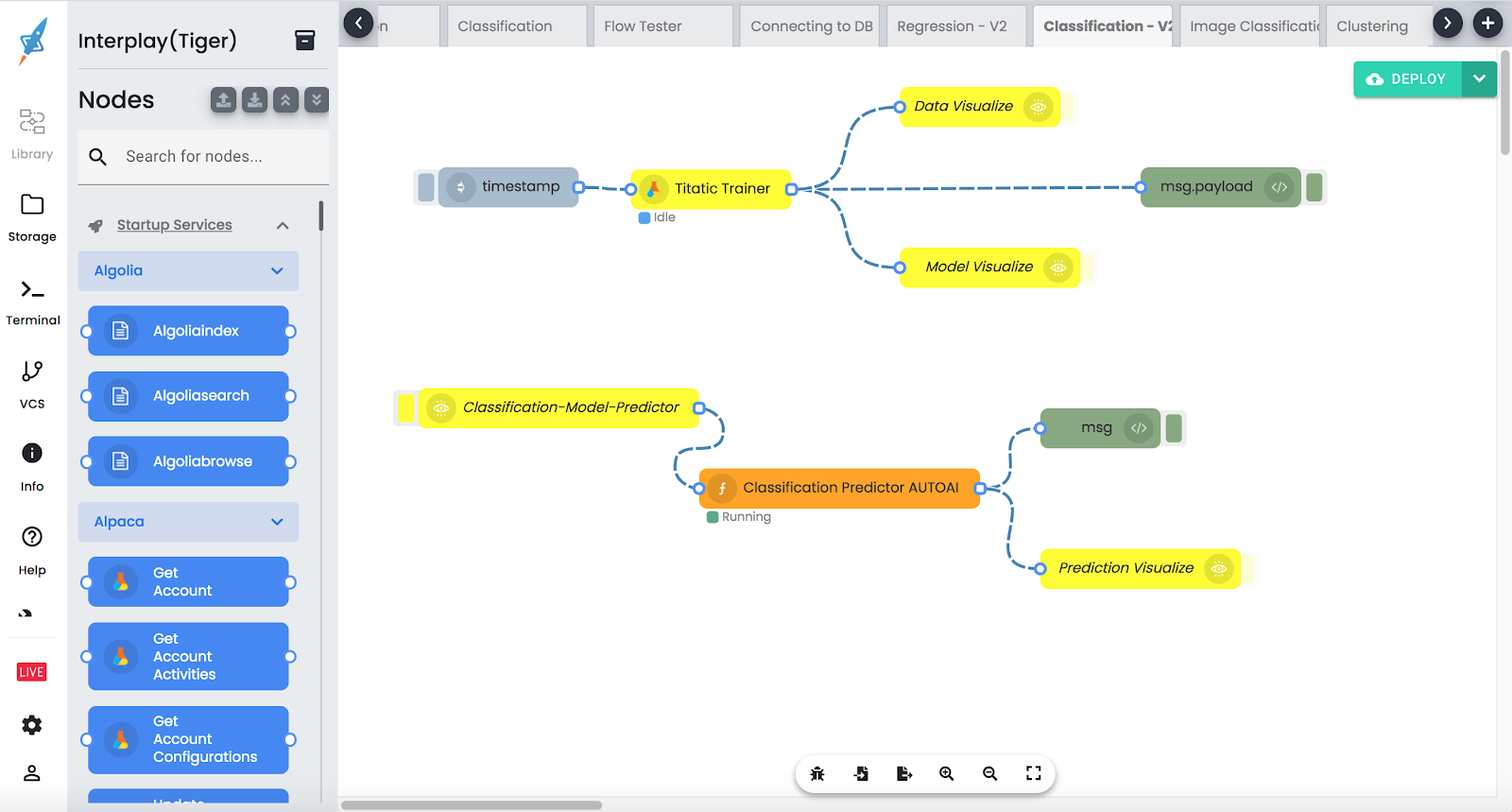Click the debug bug icon in bottom toolbar
The width and height of the screenshot is (1512, 812).
[817, 774]
